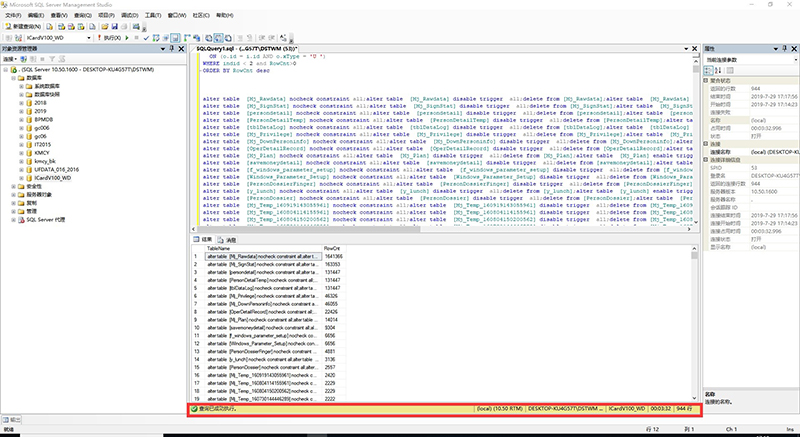Open the 连接 (Connect) dropdown in Object Explorer
800x437 pixels.
[9, 59]
